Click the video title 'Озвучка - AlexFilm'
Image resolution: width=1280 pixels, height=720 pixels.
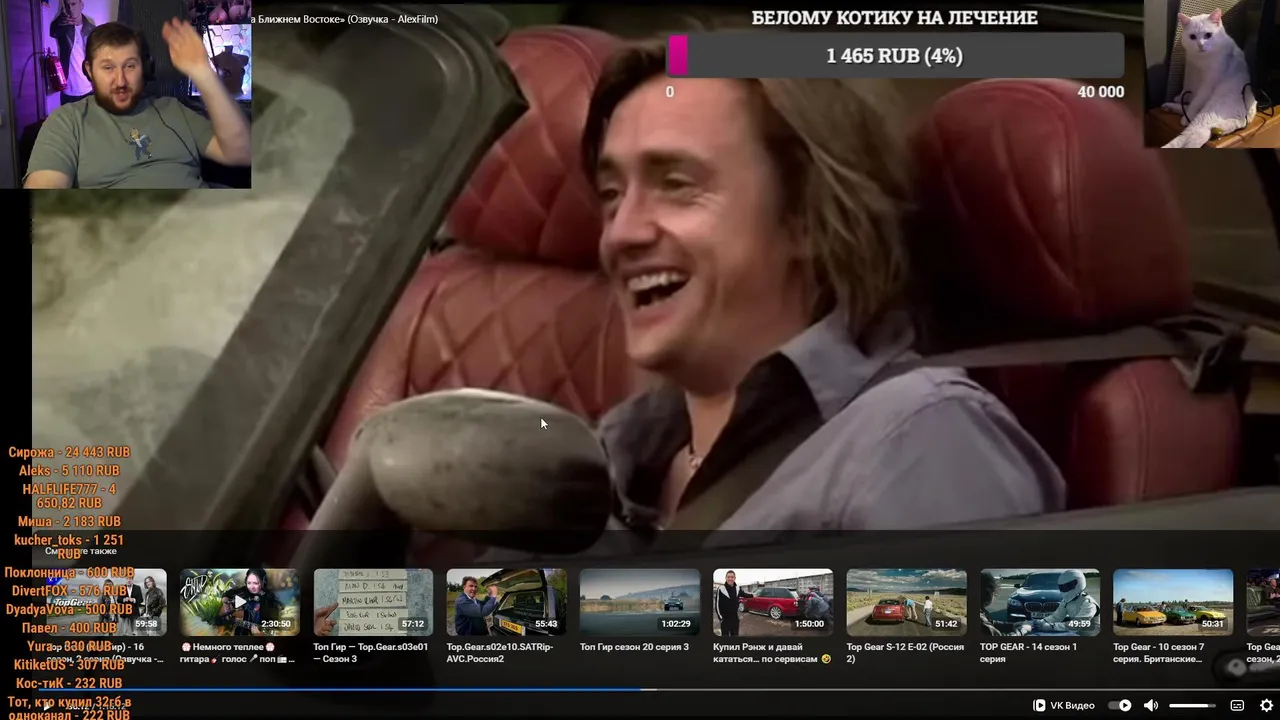click(393, 19)
